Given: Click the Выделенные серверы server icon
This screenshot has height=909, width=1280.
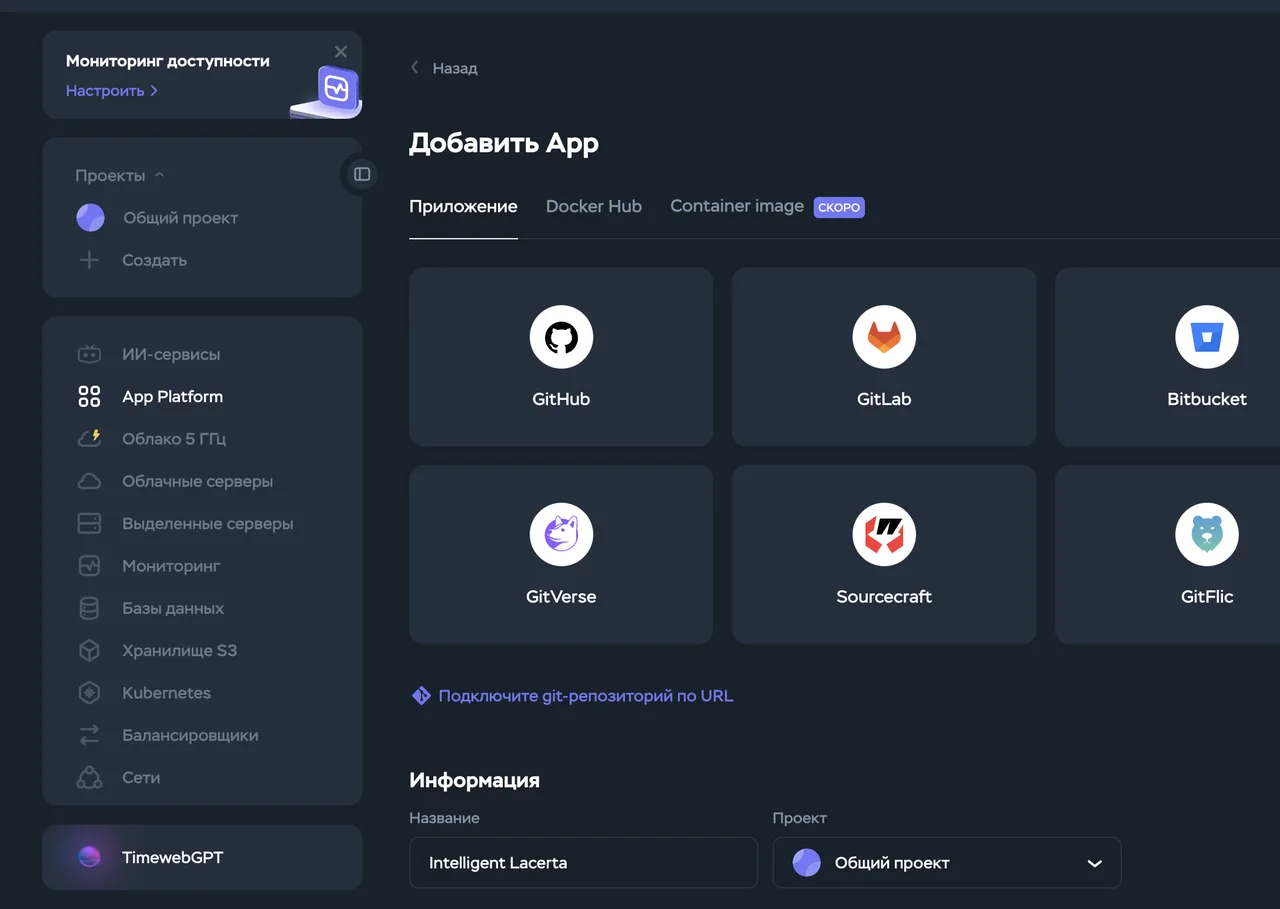Looking at the screenshot, I should [89, 524].
